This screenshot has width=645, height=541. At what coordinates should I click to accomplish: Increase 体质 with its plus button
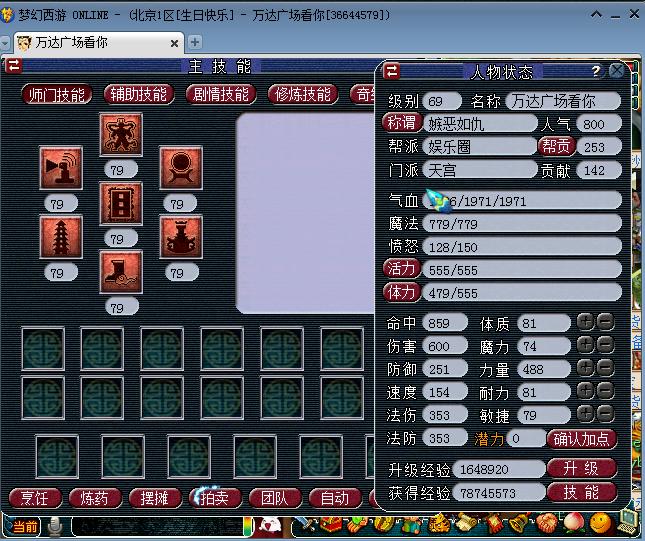click(x=585, y=322)
